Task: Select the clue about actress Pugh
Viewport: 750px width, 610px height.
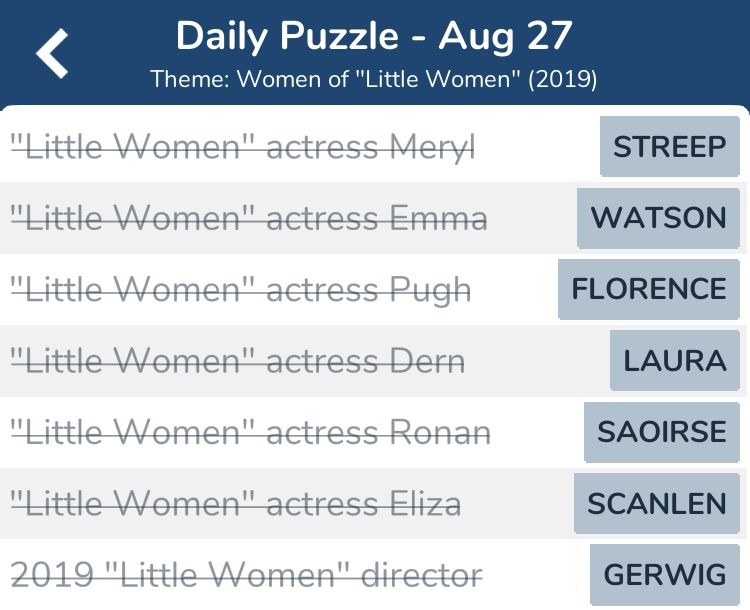Action: click(x=241, y=290)
